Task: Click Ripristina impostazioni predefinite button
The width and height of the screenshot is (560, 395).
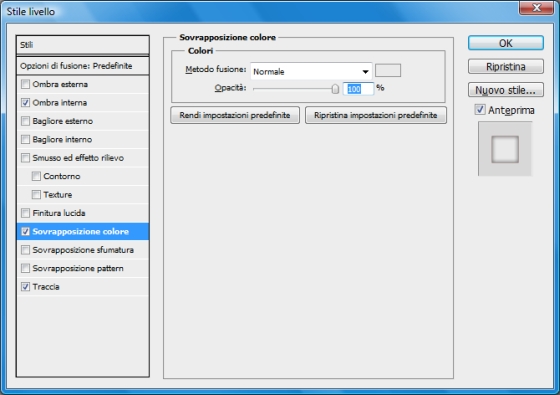Action: [376, 115]
